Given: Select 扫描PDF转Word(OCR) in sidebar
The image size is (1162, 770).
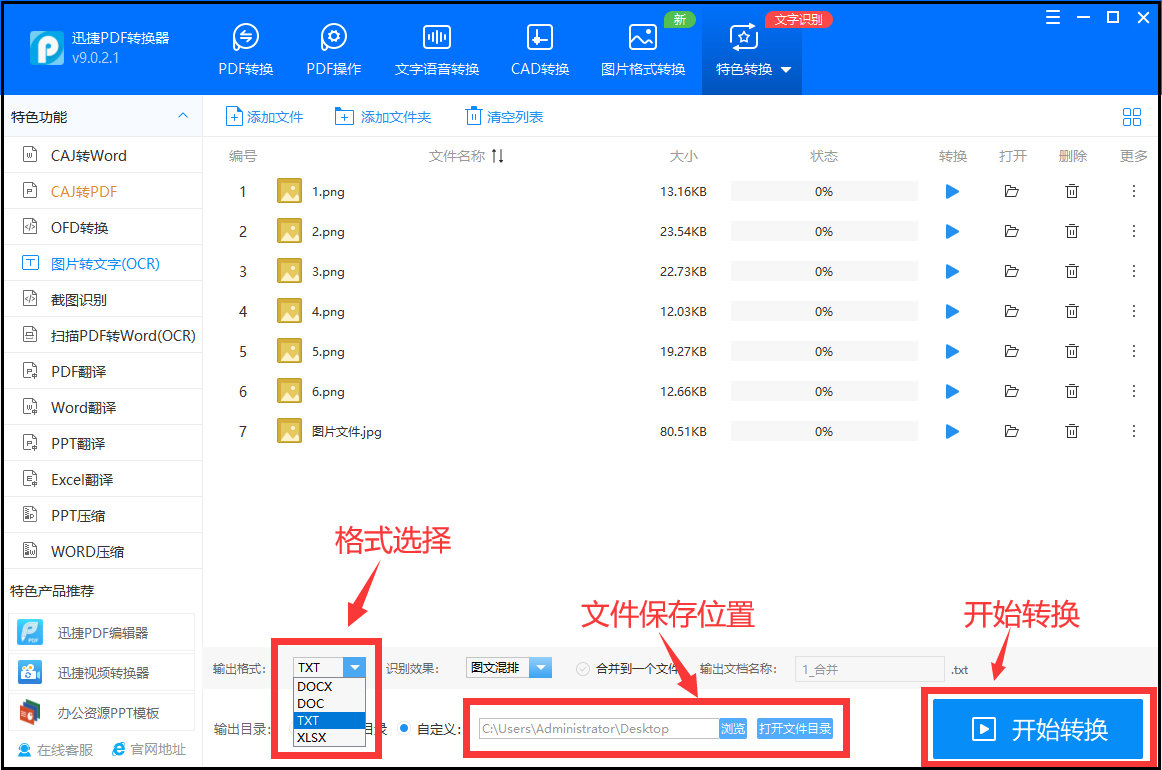Looking at the screenshot, I should tap(103, 336).
